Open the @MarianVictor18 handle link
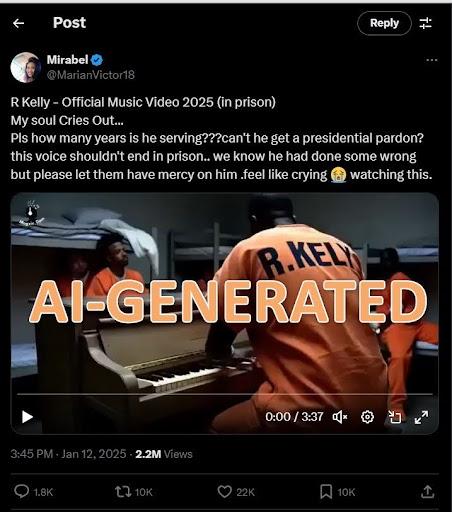 point(91,75)
